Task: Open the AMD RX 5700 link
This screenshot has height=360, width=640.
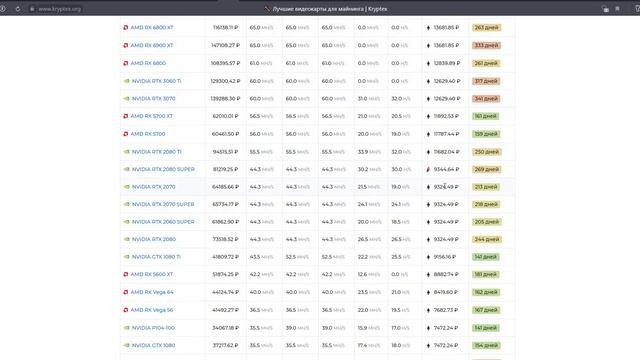Action: (148, 134)
